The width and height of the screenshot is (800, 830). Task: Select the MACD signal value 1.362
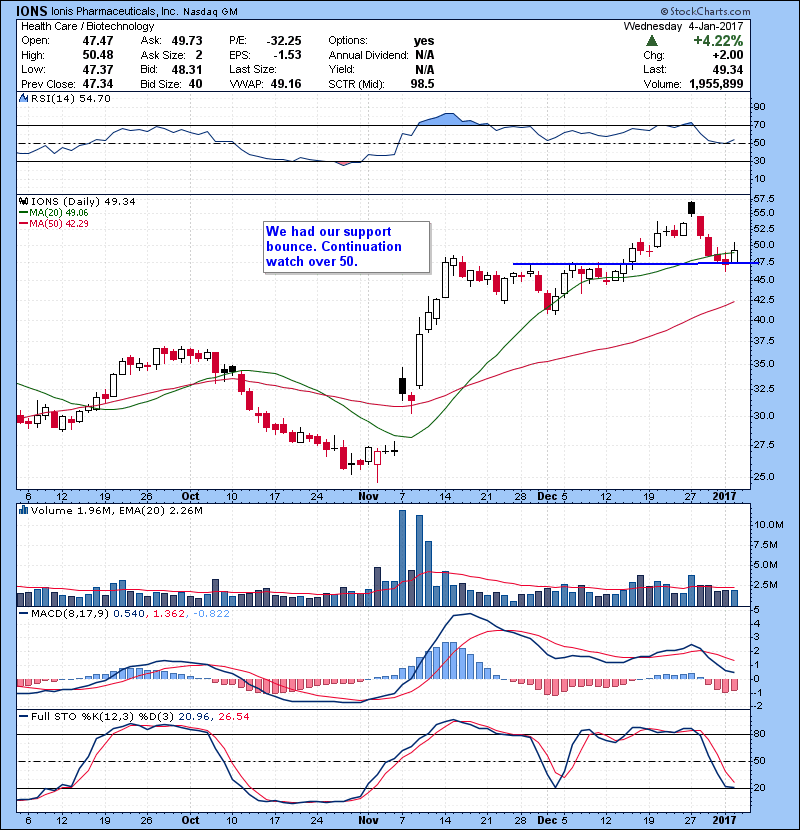(169, 614)
